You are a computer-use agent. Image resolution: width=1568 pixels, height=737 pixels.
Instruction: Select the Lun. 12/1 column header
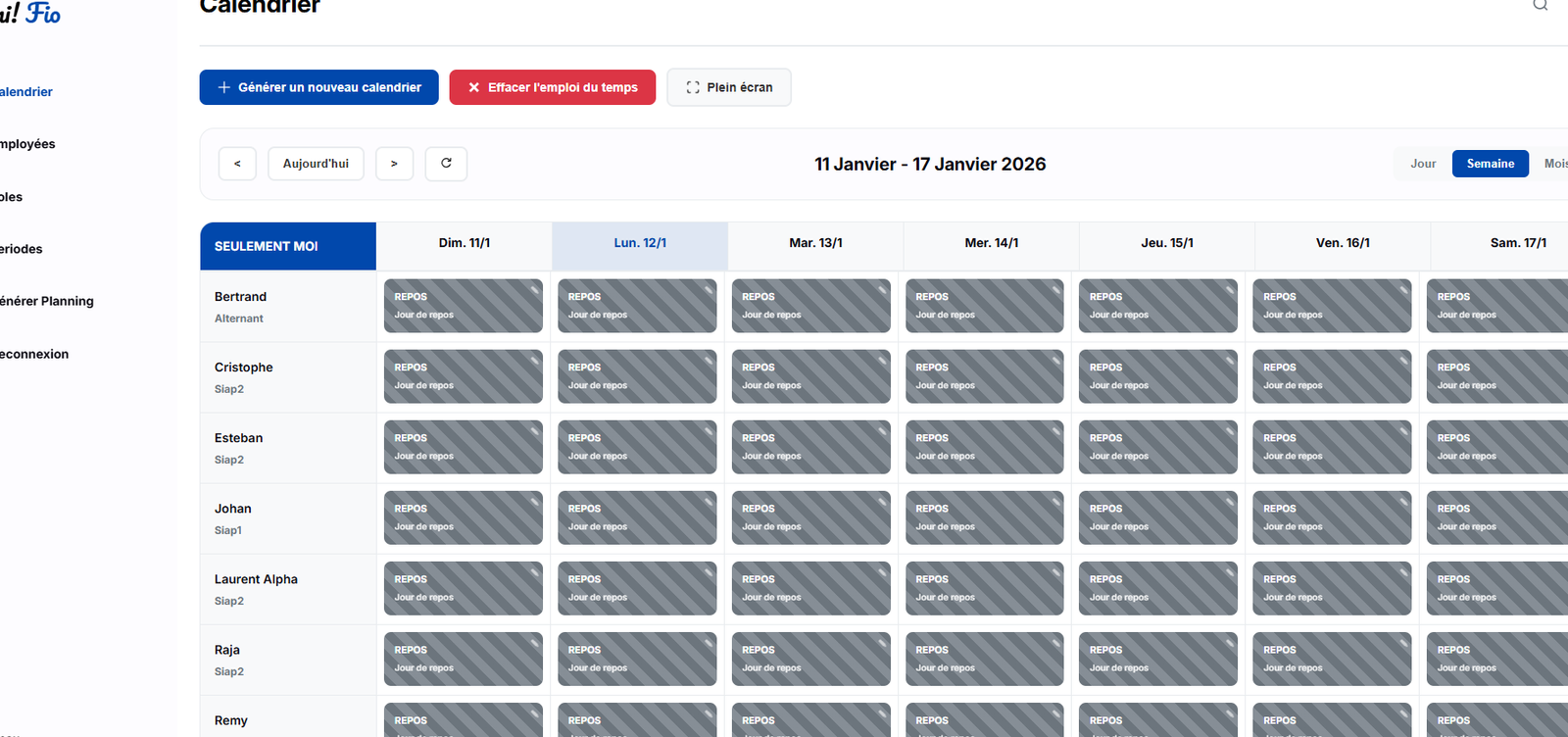(640, 243)
